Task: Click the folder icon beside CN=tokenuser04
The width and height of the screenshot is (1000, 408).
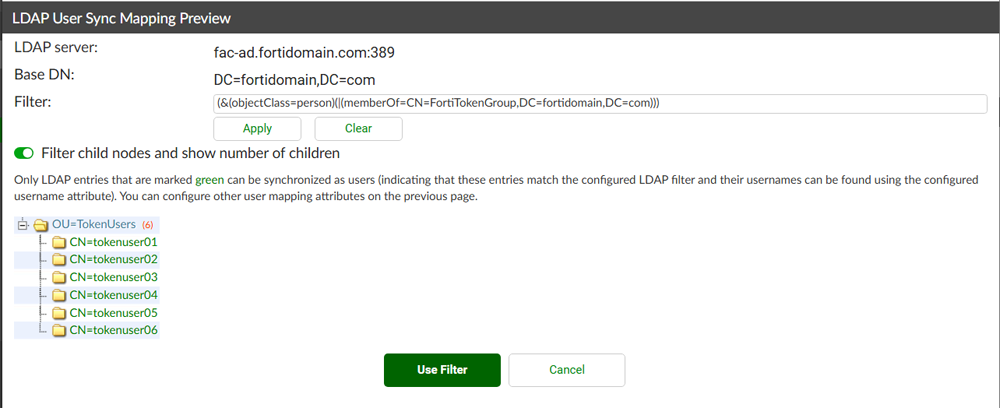Action: [59, 295]
